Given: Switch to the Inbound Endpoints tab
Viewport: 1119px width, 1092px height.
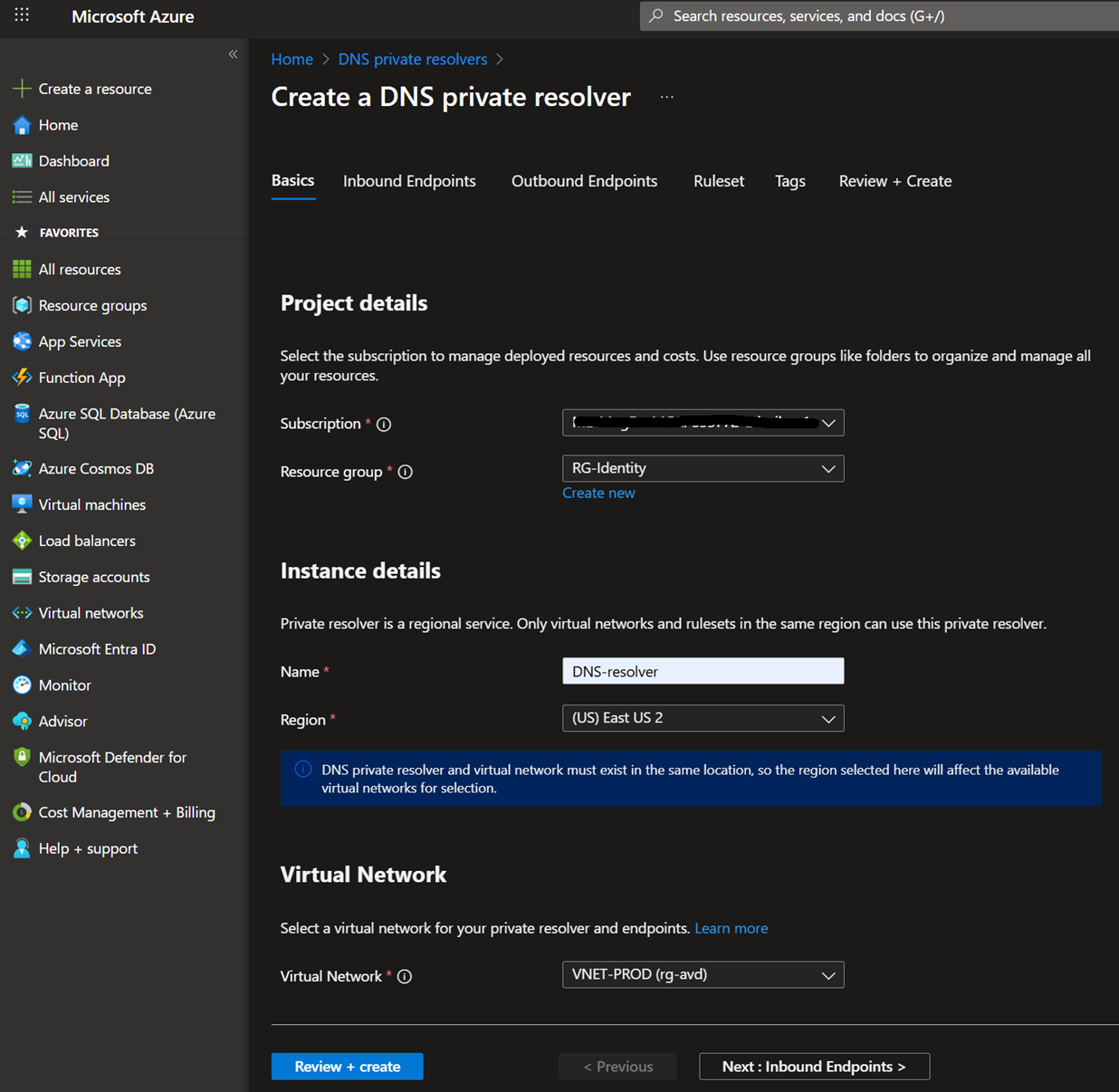Looking at the screenshot, I should (409, 181).
